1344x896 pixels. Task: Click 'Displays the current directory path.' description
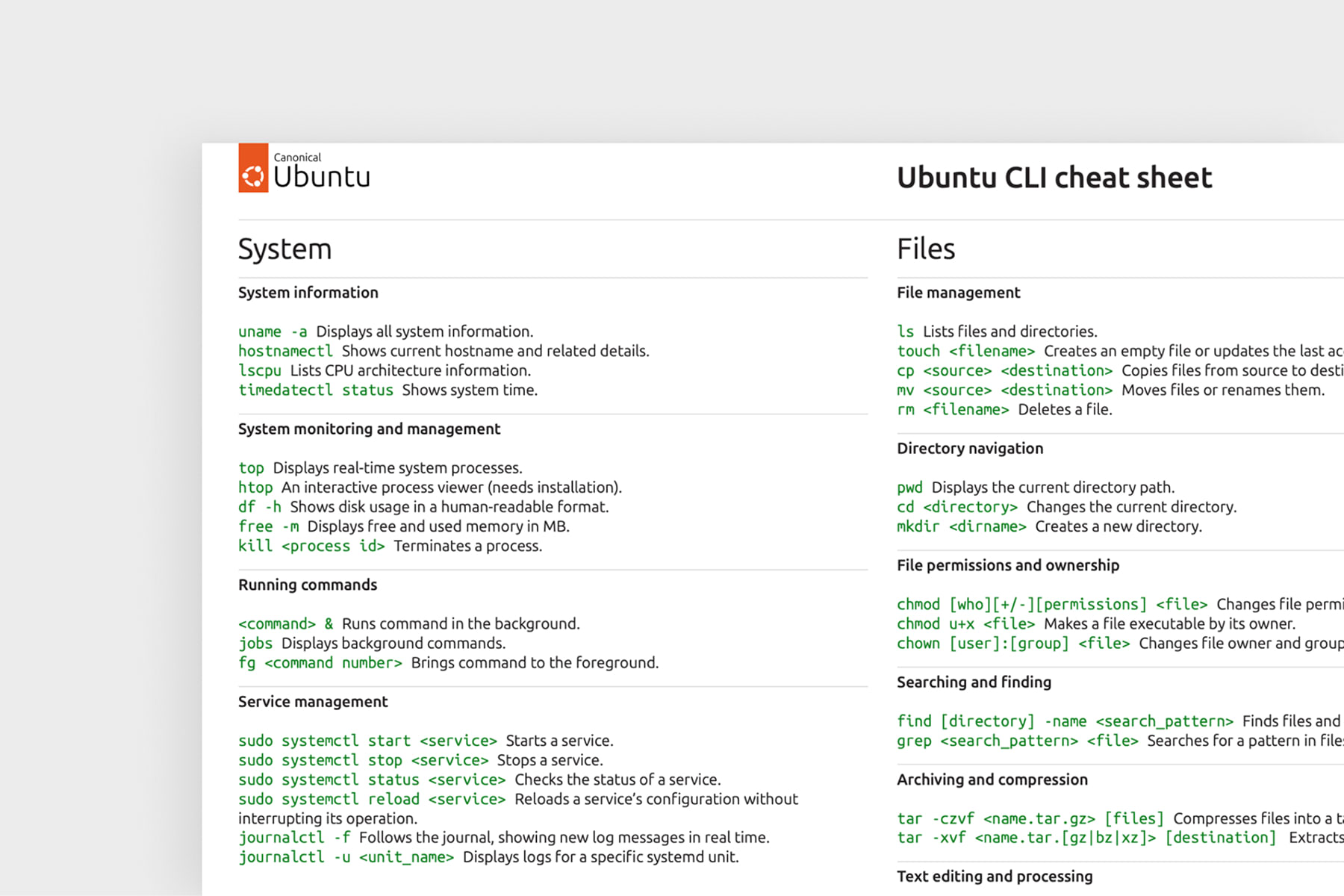(1053, 488)
